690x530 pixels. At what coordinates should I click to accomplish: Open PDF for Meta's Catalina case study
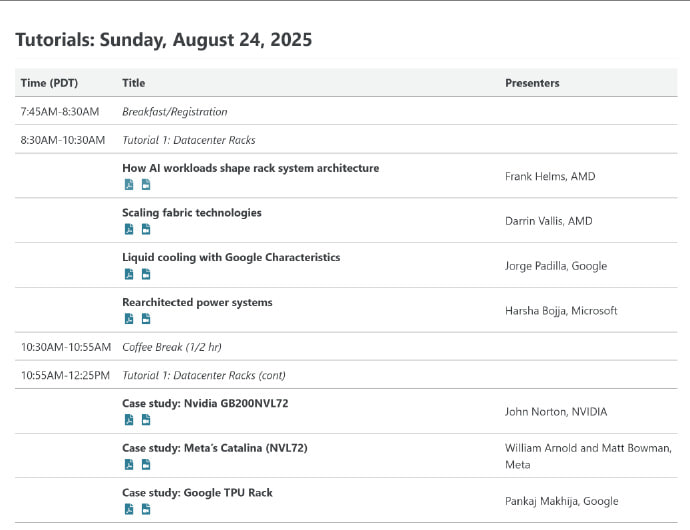[128, 464]
